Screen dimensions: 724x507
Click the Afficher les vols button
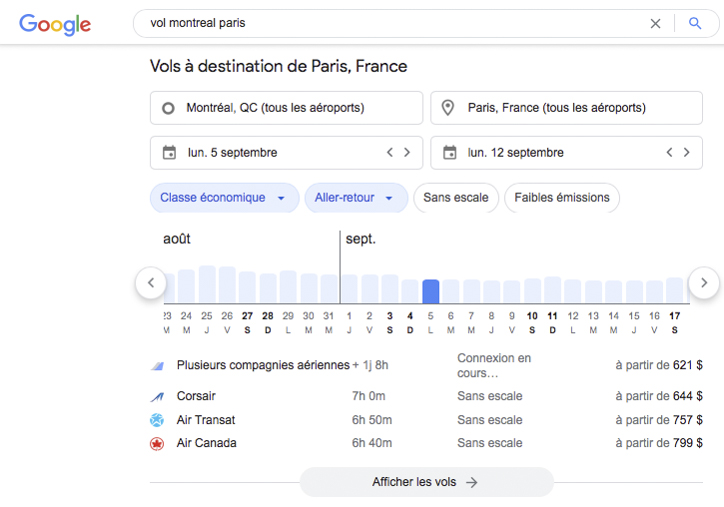(425, 482)
